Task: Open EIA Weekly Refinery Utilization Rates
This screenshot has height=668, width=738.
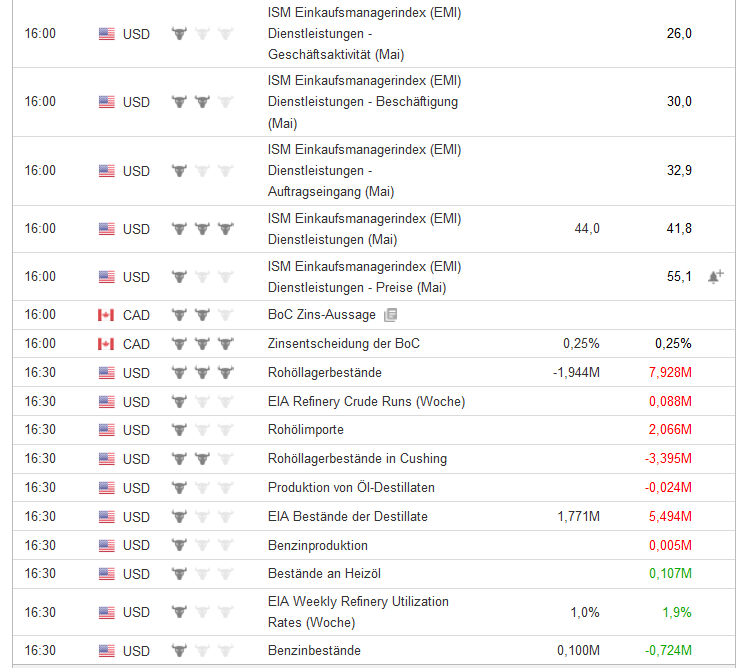Action: 358,612
